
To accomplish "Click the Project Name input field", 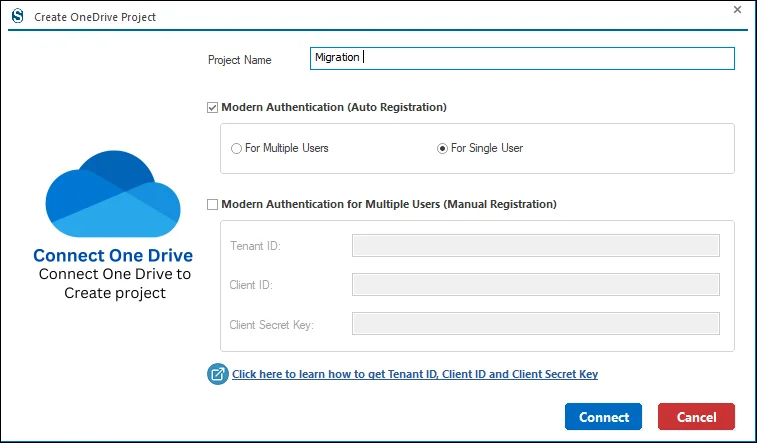I will pyautogui.click(x=522, y=58).
